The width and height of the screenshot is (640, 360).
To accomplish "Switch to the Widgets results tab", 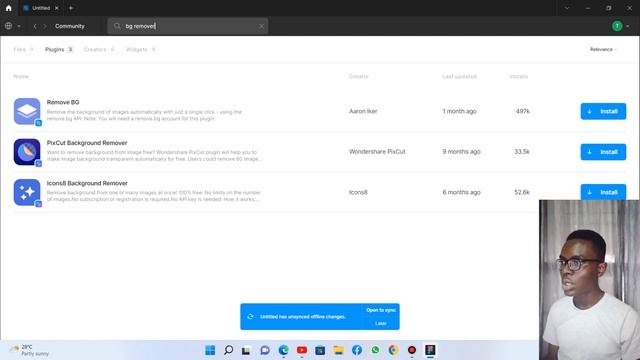I will [141, 49].
